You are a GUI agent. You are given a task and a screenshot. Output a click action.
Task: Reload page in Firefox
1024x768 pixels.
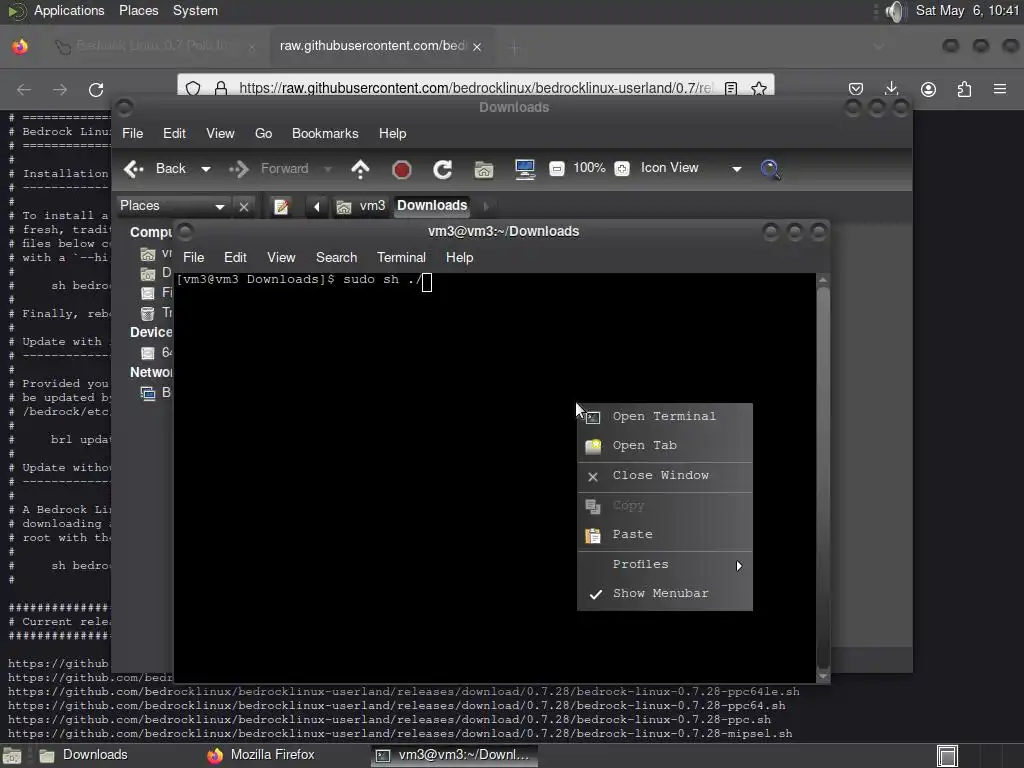pos(96,89)
